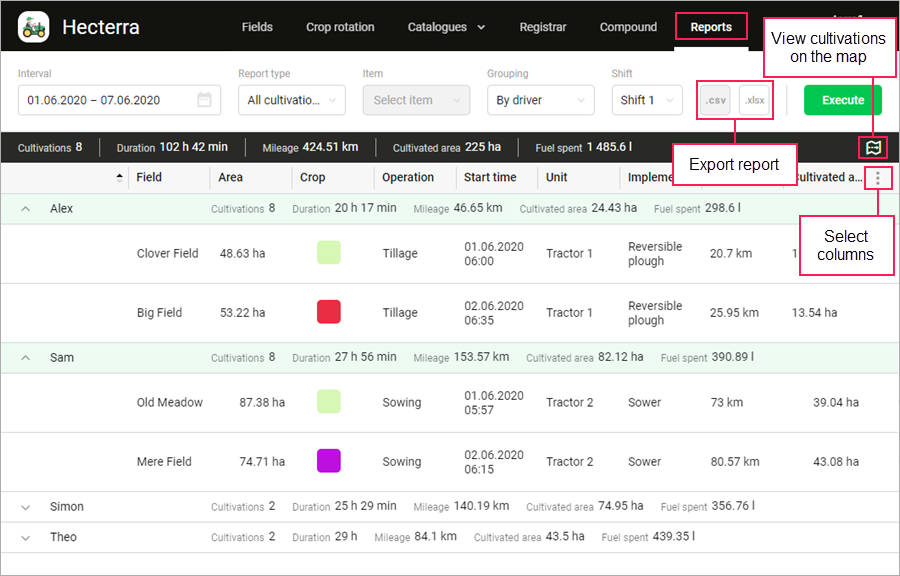
Task: Switch to the Crop rotation tab
Action: [340, 27]
